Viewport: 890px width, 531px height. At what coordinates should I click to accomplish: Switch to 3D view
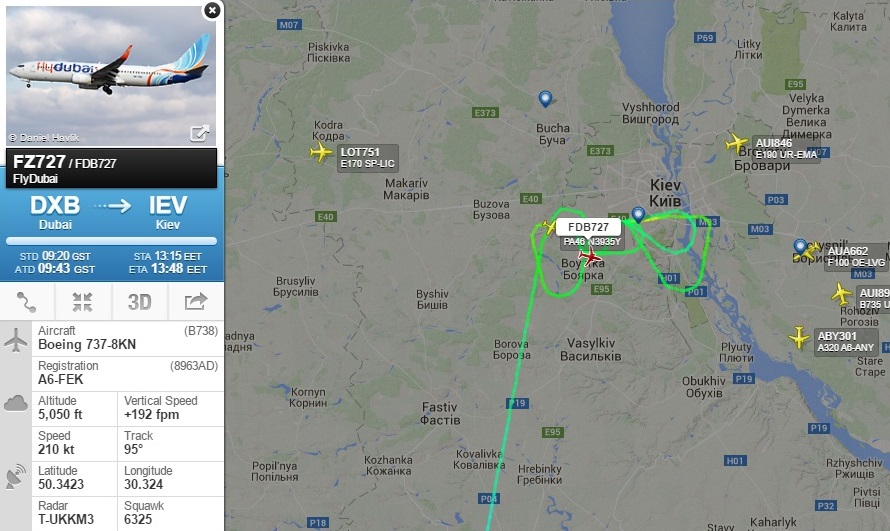pos(139,302)
